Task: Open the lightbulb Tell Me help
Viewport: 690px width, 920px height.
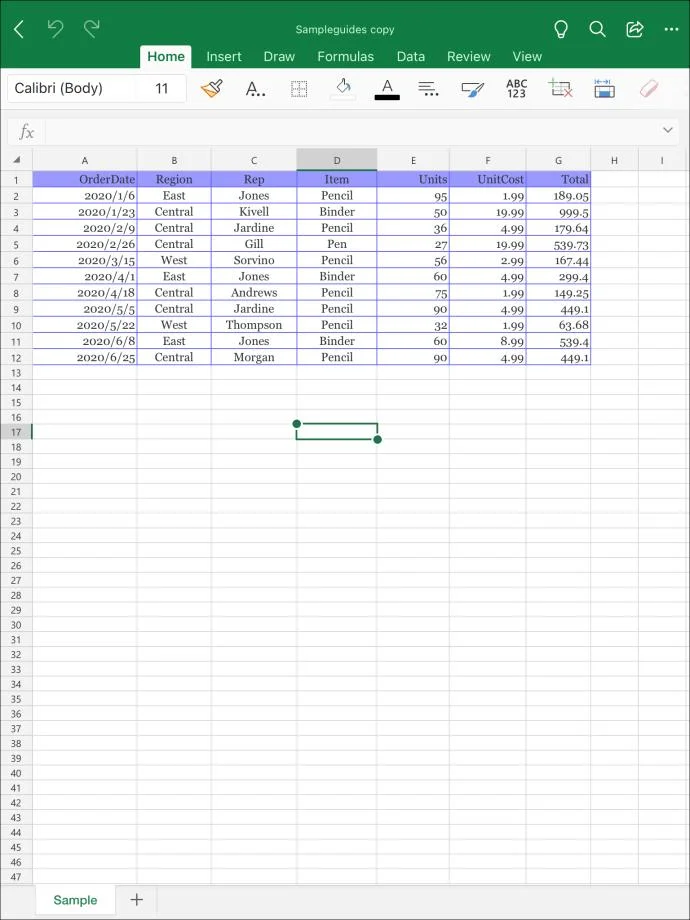Action: [561, 29]
